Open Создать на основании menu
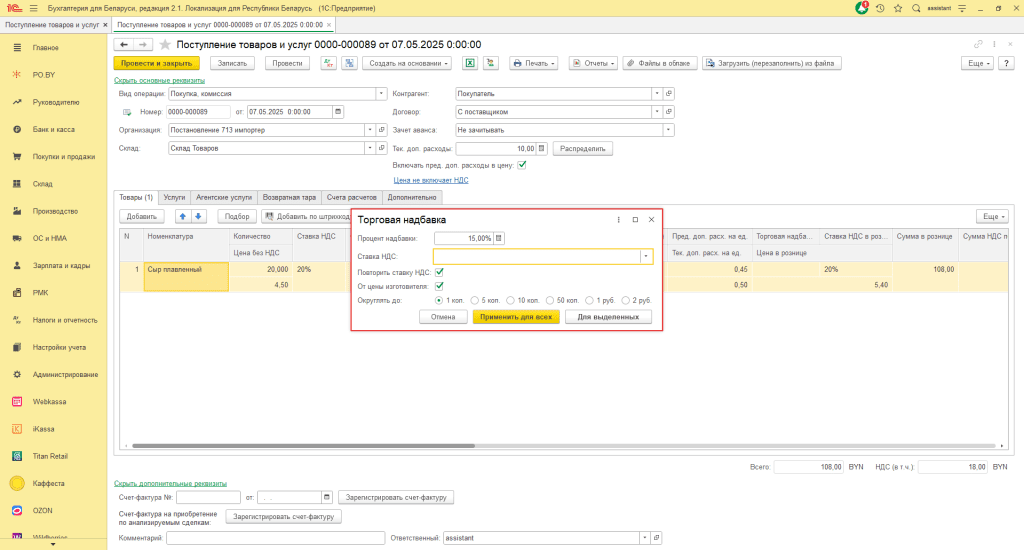This screenshot has height=550, width=1024. click(x=408, y=63)
